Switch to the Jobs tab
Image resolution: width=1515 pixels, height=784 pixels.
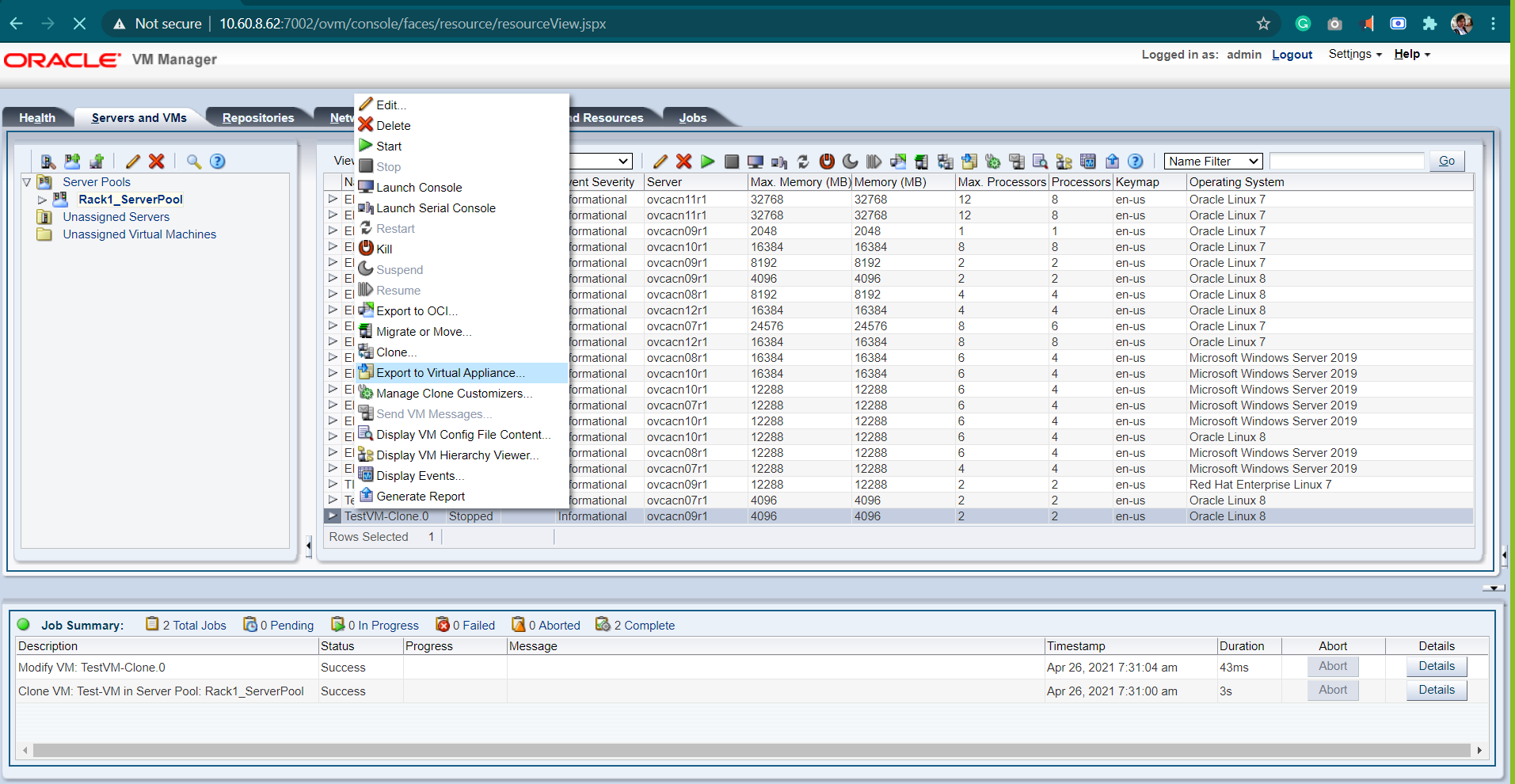coord(693,118)
